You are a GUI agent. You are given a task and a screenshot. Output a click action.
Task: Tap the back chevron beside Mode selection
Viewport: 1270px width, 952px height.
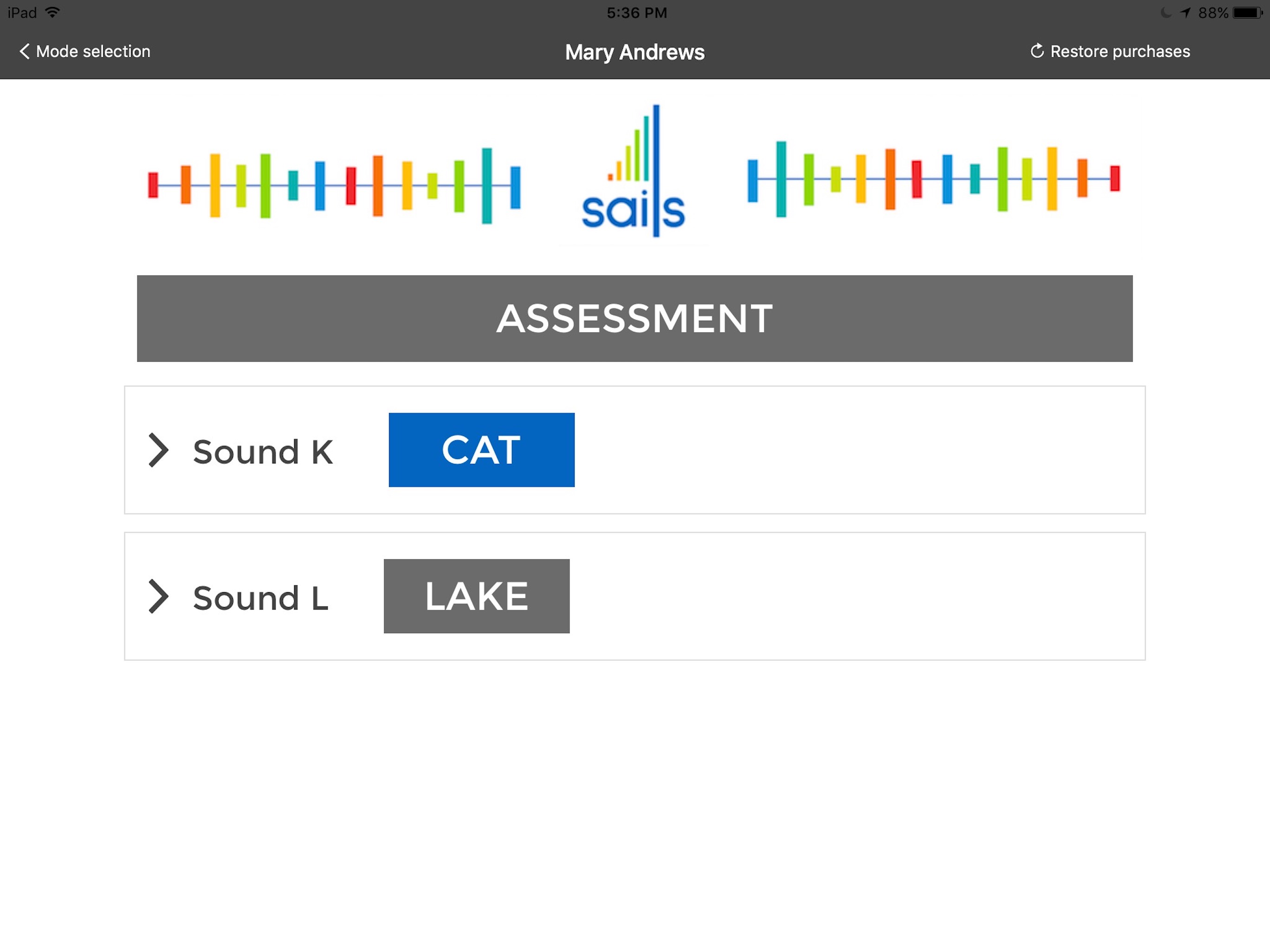click(x=24, y=51)
